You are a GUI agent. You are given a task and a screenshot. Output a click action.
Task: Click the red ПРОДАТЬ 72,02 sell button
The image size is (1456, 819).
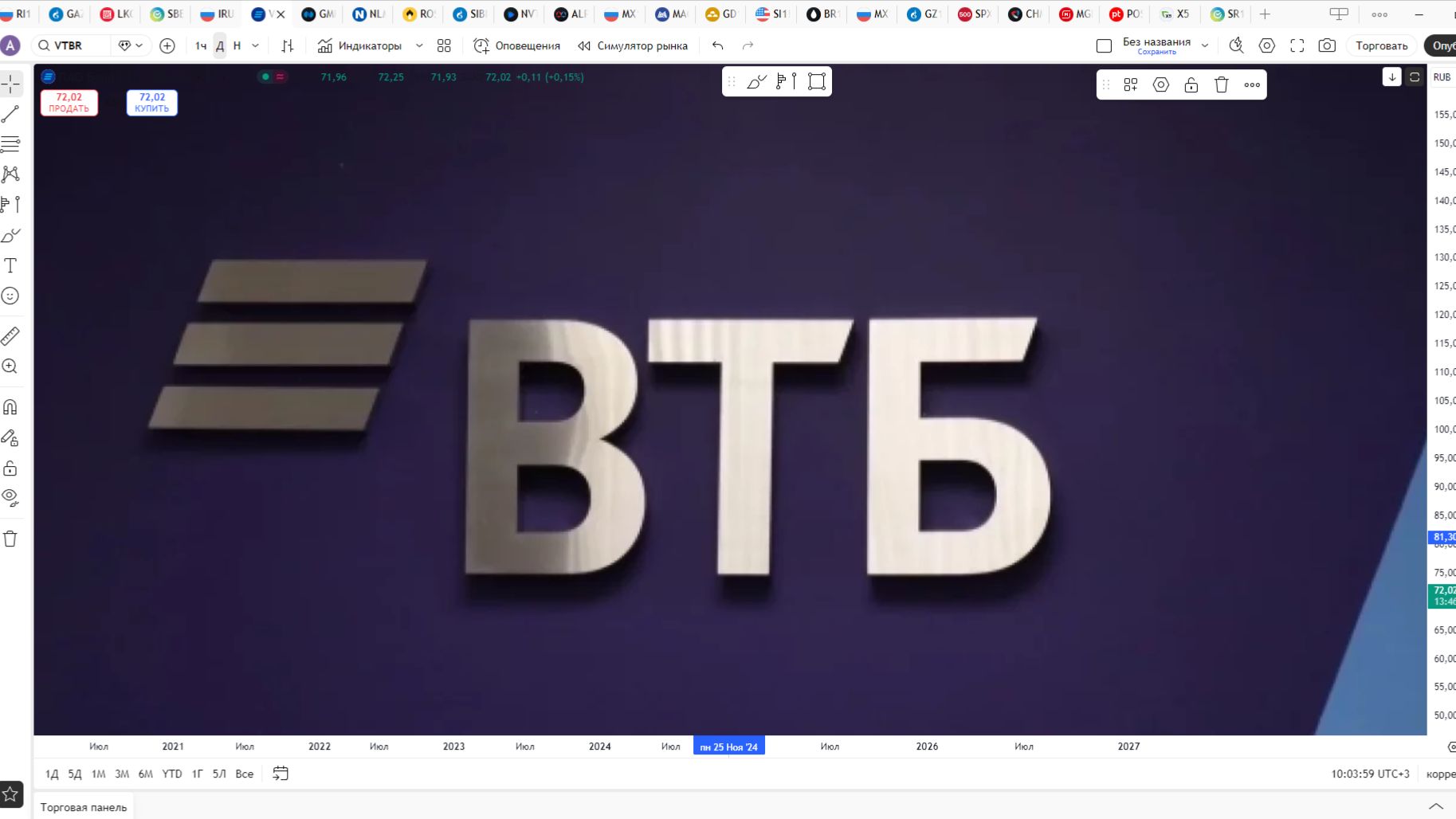click(x=69, y=103)
